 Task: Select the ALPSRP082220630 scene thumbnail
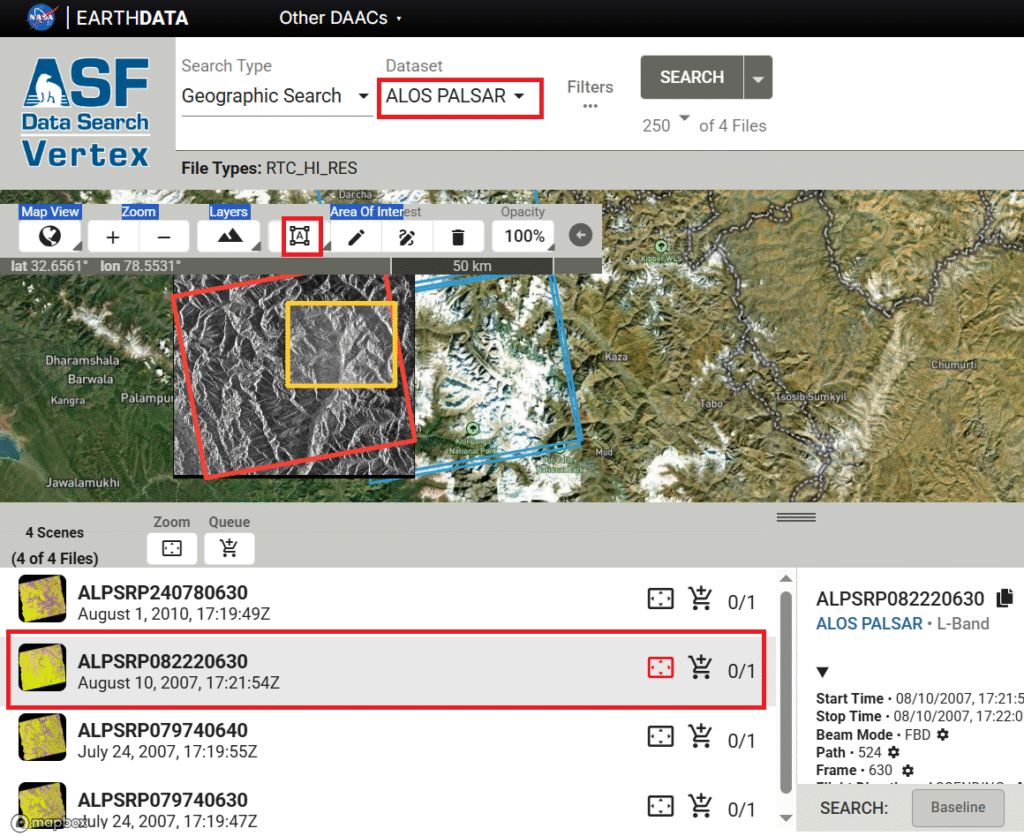pyautogui.click(x=42, y=667)
